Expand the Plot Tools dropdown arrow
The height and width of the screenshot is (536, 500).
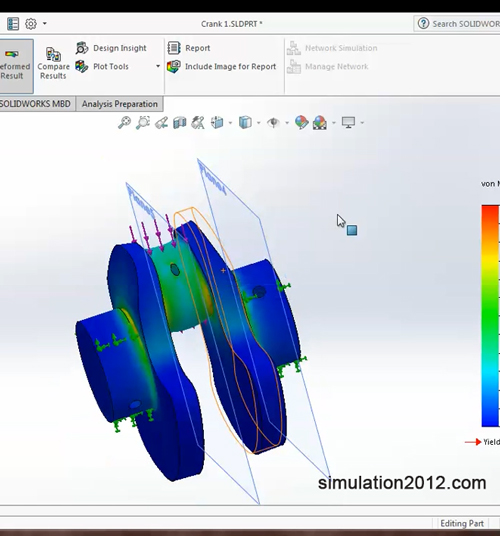(158, 66)
